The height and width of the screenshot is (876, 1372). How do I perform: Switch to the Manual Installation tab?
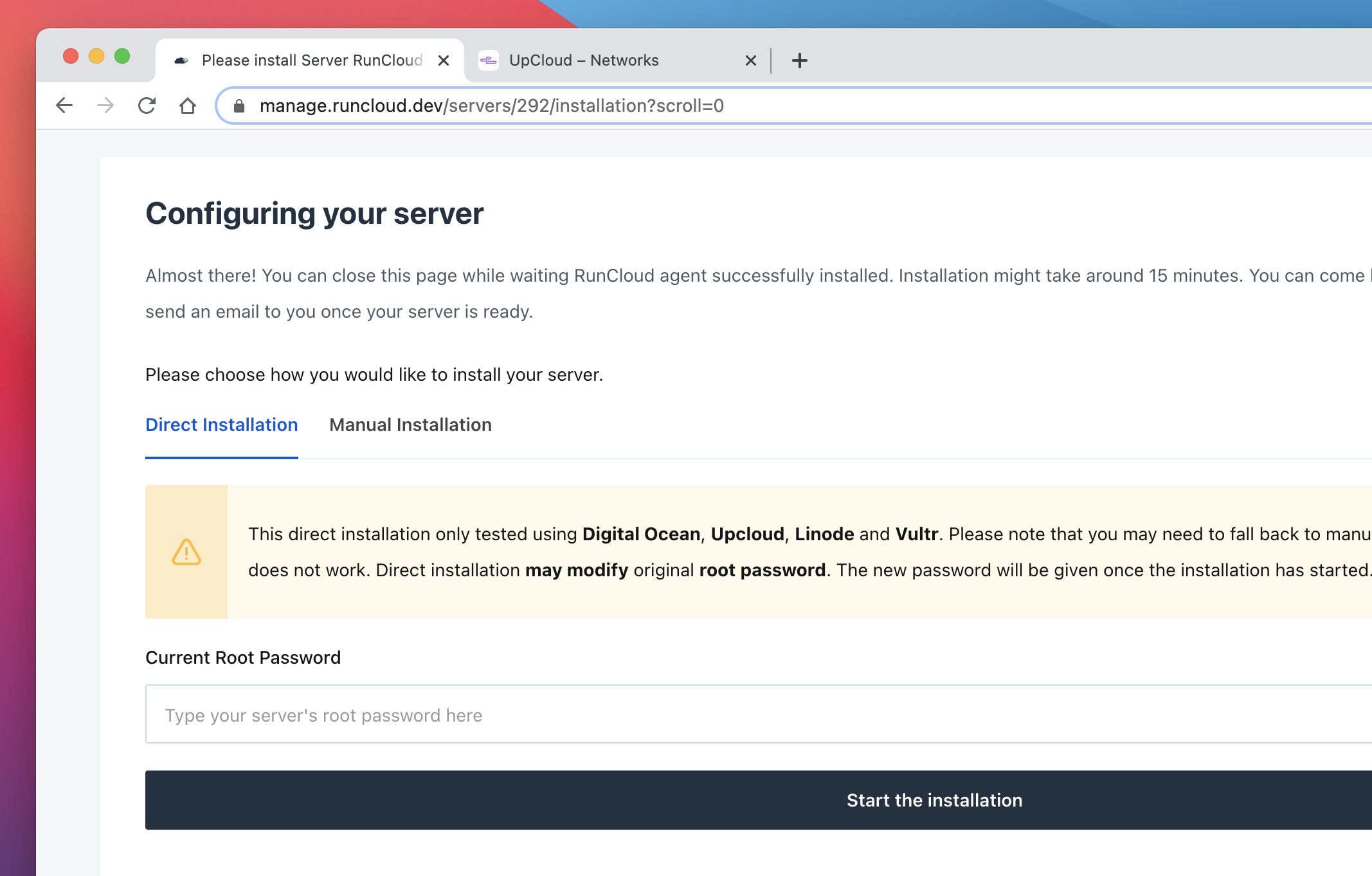pyautogui.click(x=410, y=425)
